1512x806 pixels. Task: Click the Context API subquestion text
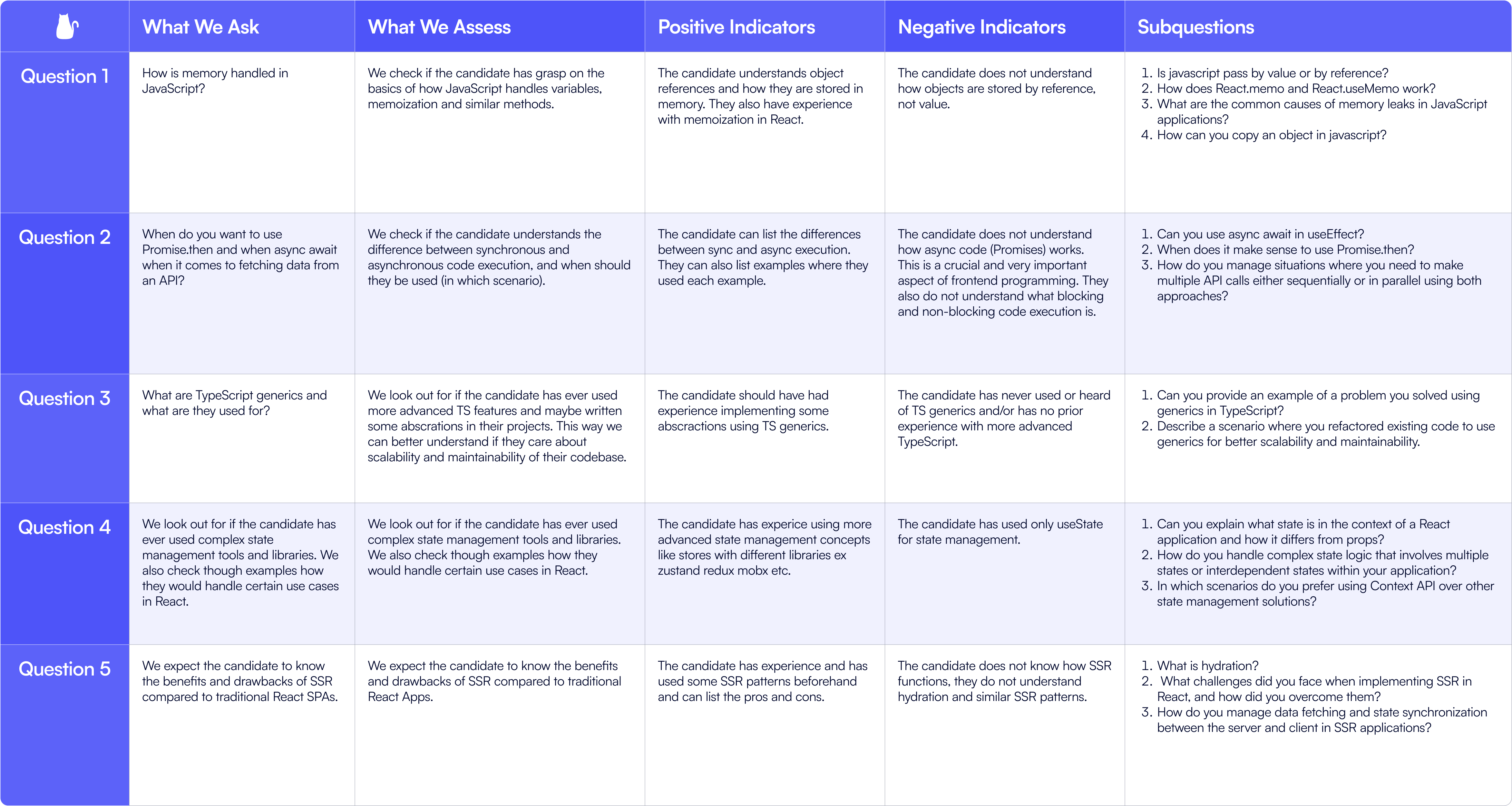coord(1324,594)
